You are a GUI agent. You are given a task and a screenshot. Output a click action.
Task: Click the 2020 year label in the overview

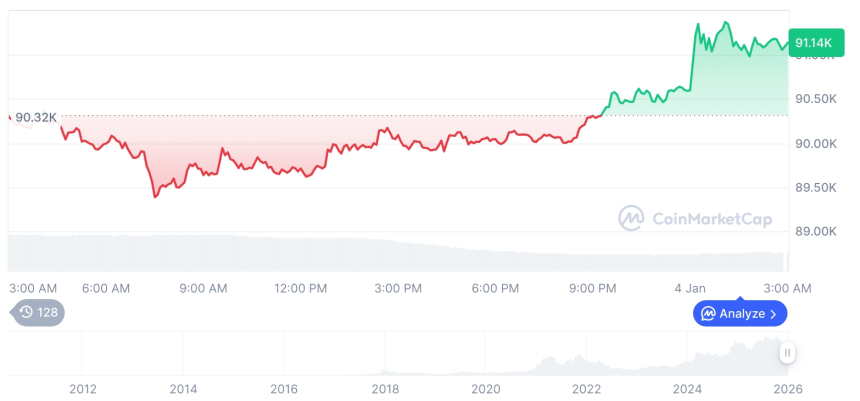click(x=485, y=388)
